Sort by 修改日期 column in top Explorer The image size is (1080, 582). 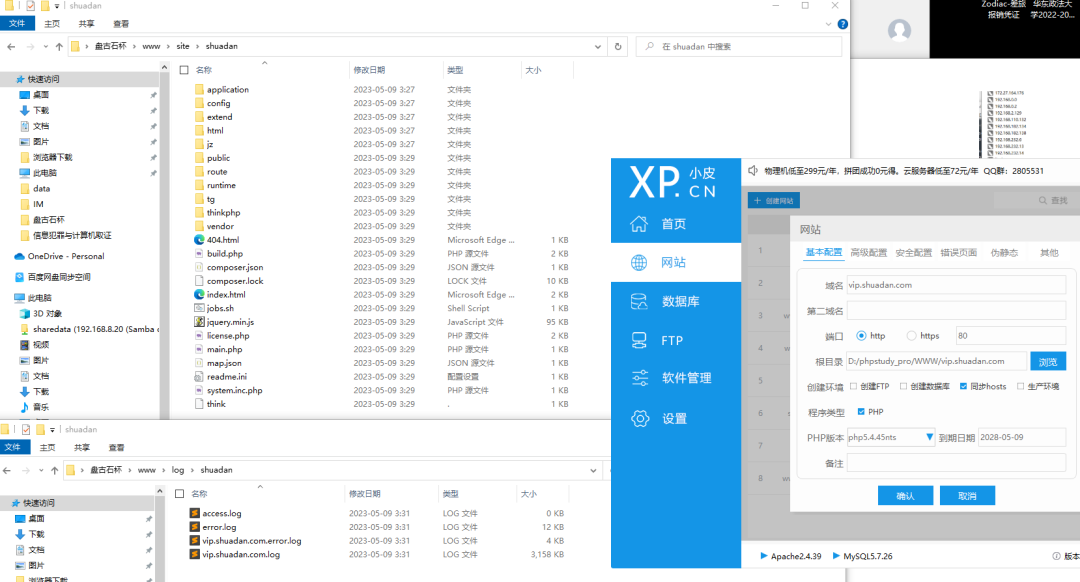[369, 70]
